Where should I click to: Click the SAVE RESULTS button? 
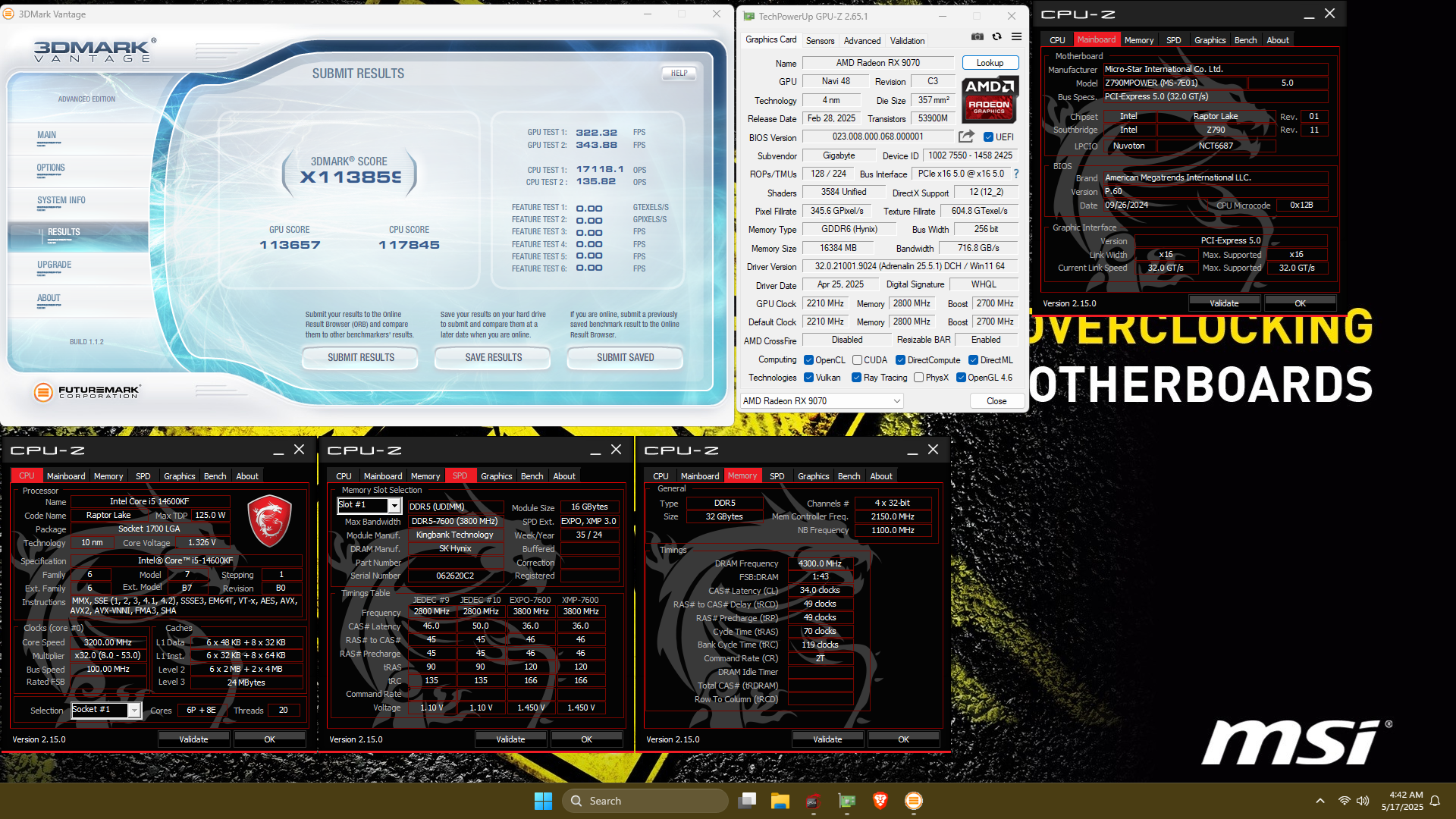pyautogui.click(x=494, y=357)
